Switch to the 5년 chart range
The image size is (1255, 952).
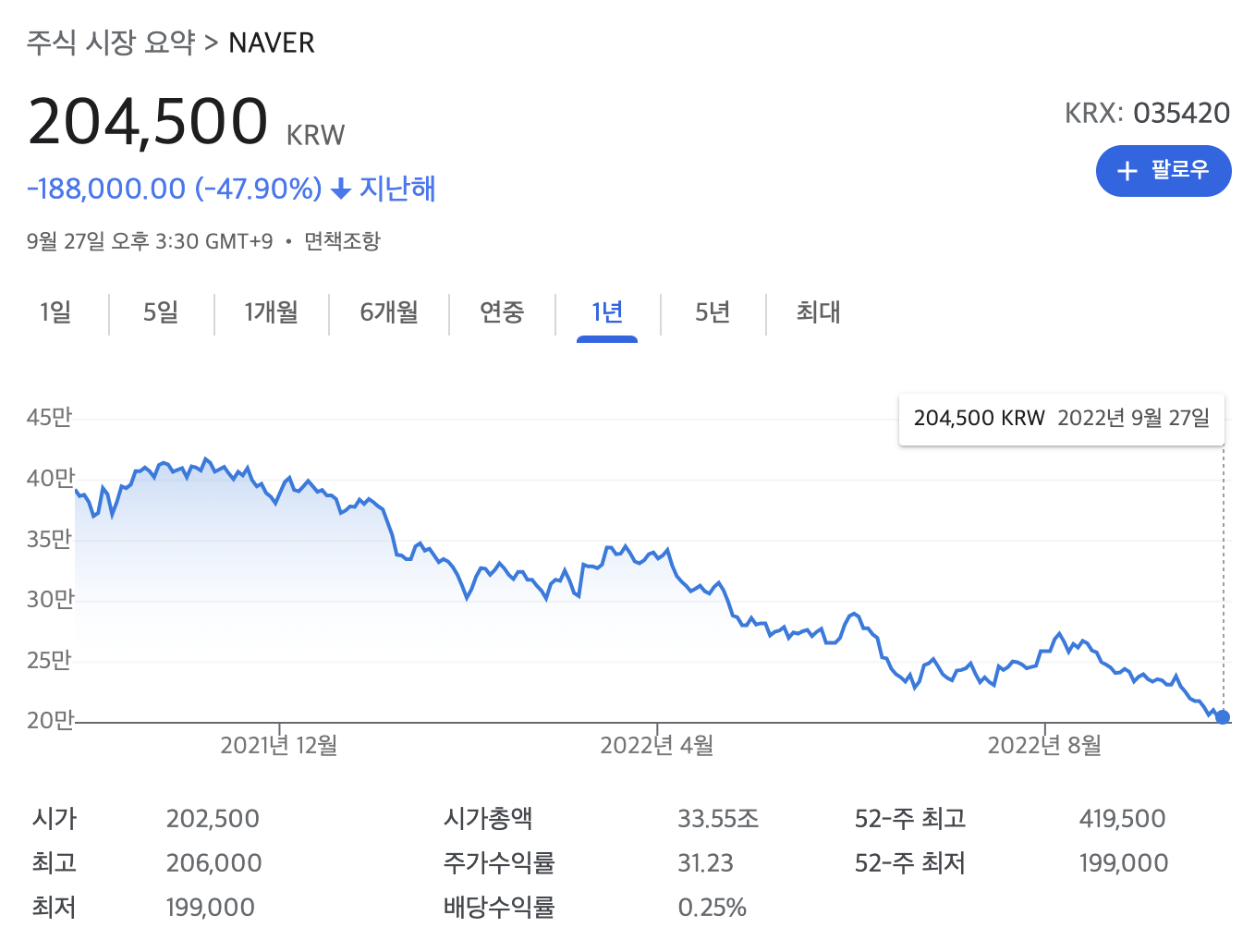(x=712, y=313)
